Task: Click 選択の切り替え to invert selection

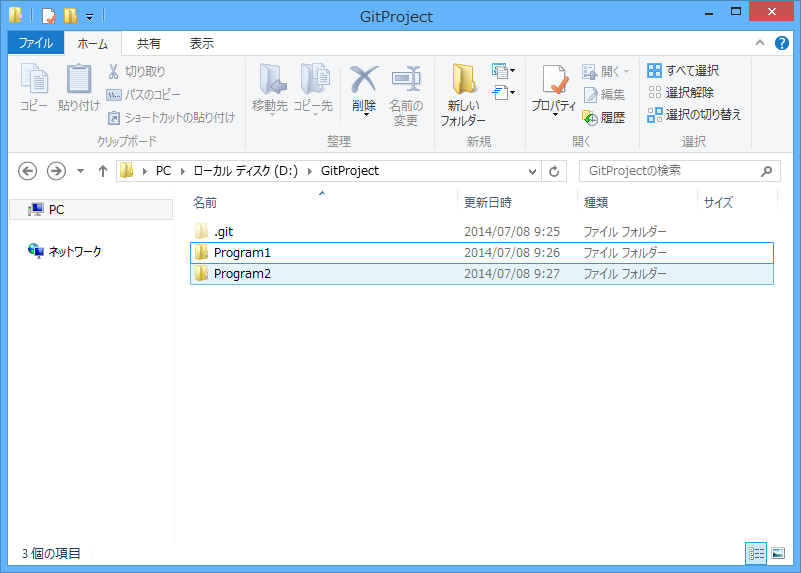Action: coord(694,115)
